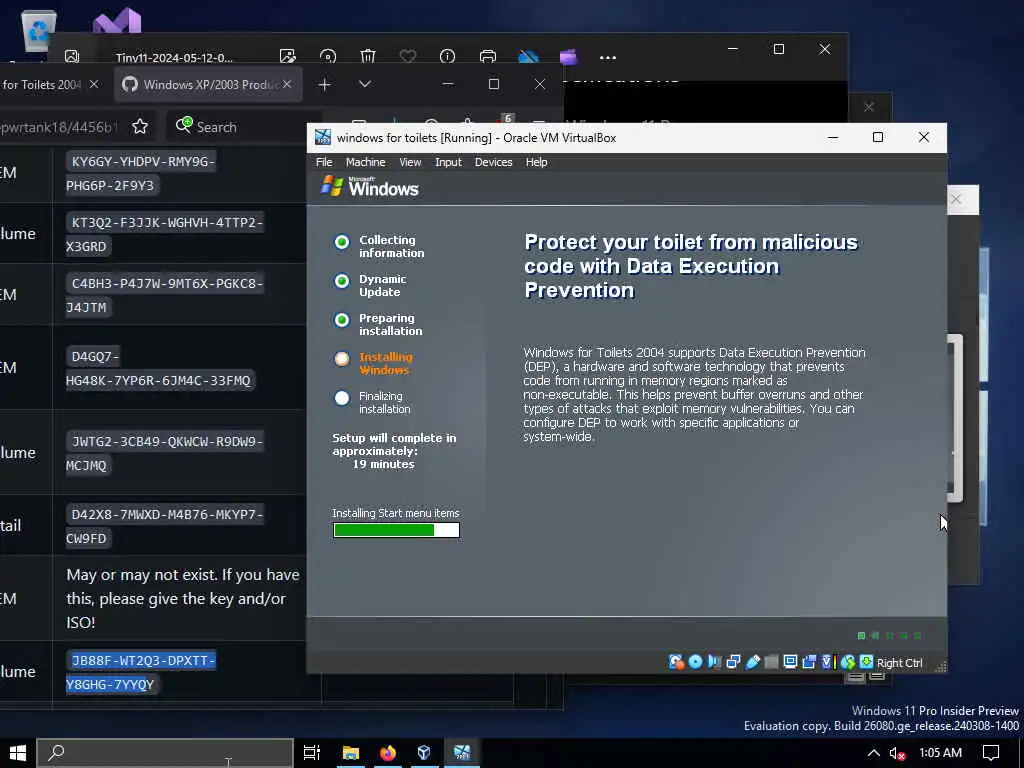Click the USB devices icon in VirtualBox status bar
This screenshot has height=768, width=1024.
tap(752, 662)
